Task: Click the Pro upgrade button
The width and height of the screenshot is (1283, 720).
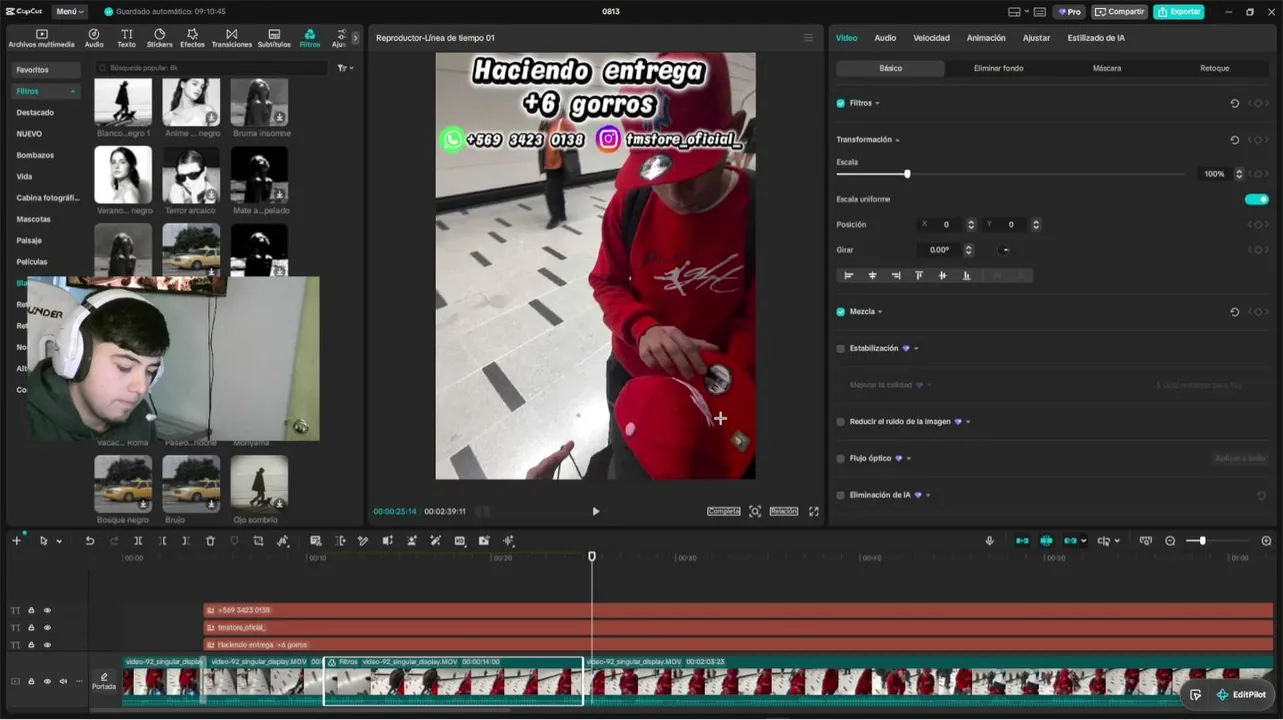Action: click(x=1069, y=12)
